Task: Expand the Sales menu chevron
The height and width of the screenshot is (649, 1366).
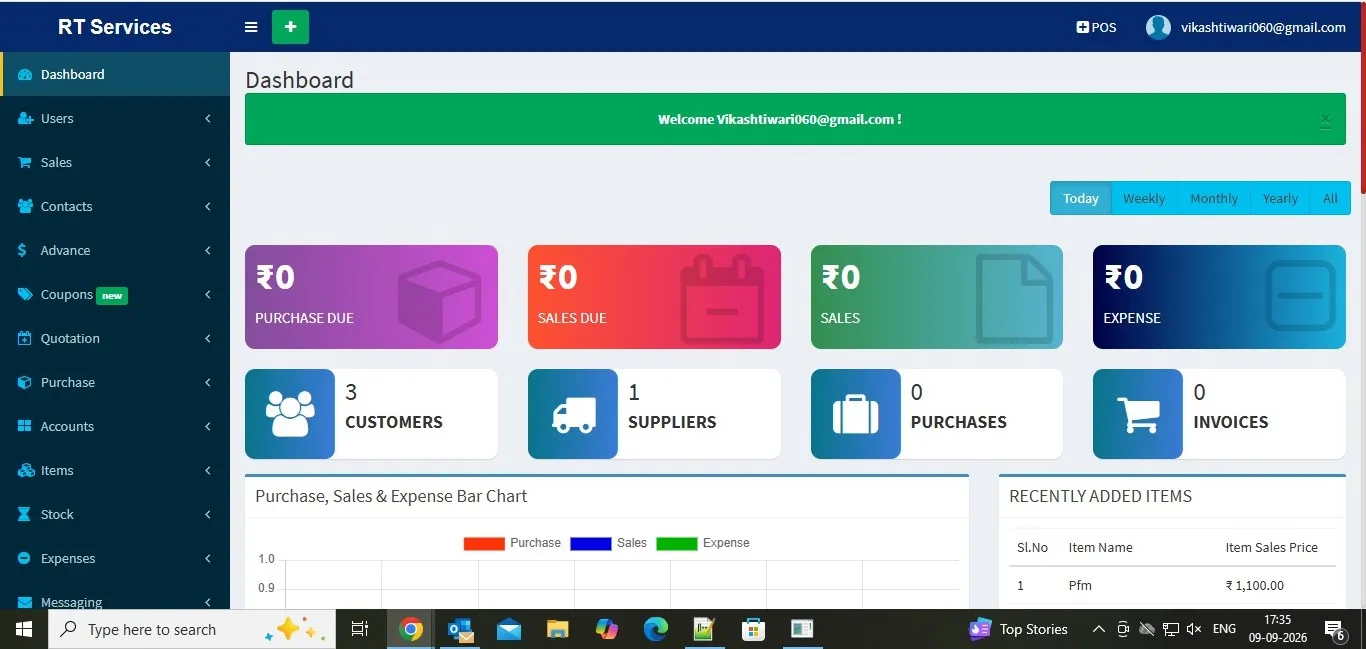Action: click(x=208, y=163)
